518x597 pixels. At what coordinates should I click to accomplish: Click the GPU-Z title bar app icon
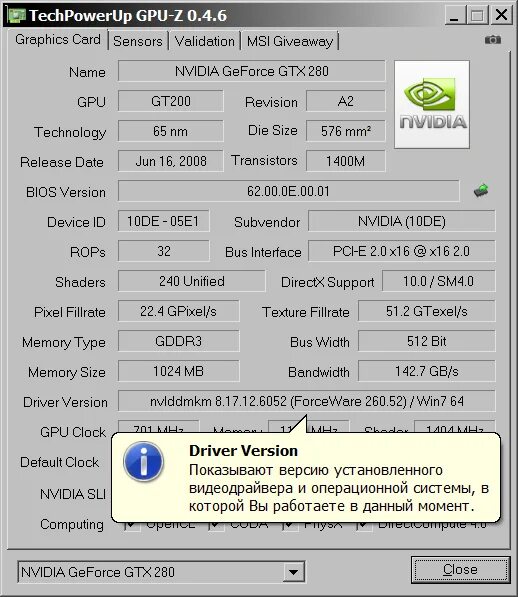(17, 15)
